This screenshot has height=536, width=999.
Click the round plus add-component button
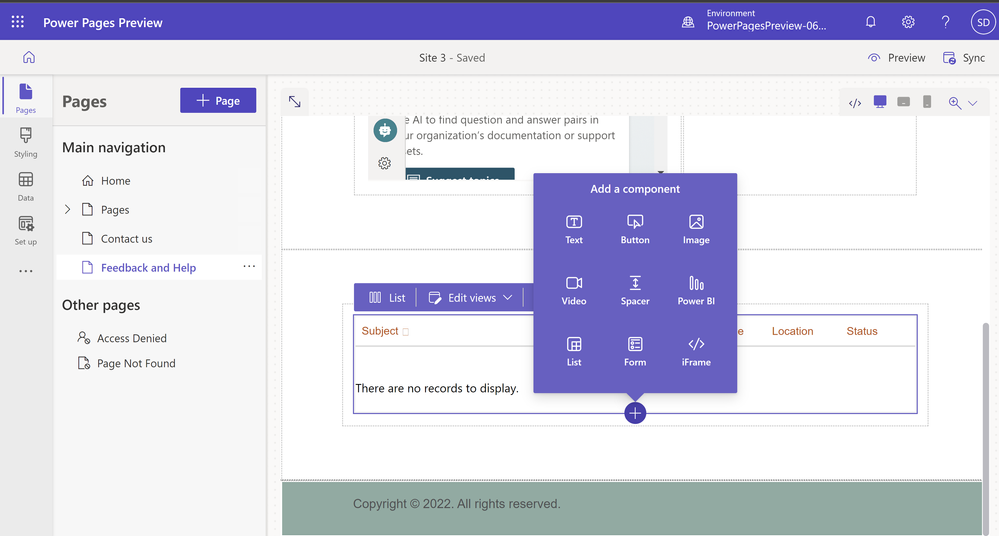(635, 413)
